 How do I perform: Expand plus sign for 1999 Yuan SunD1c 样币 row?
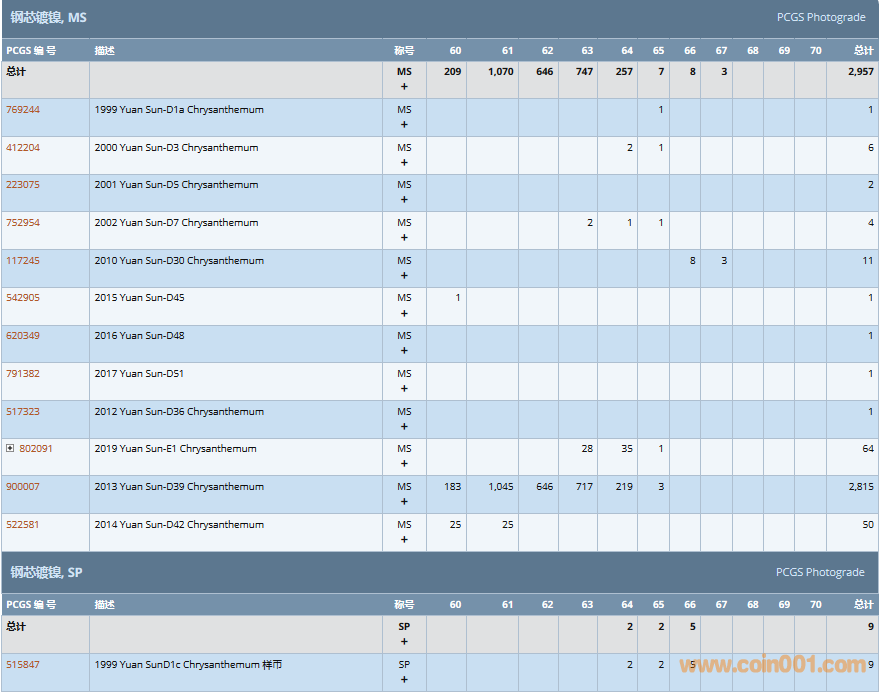click(404, 680)
